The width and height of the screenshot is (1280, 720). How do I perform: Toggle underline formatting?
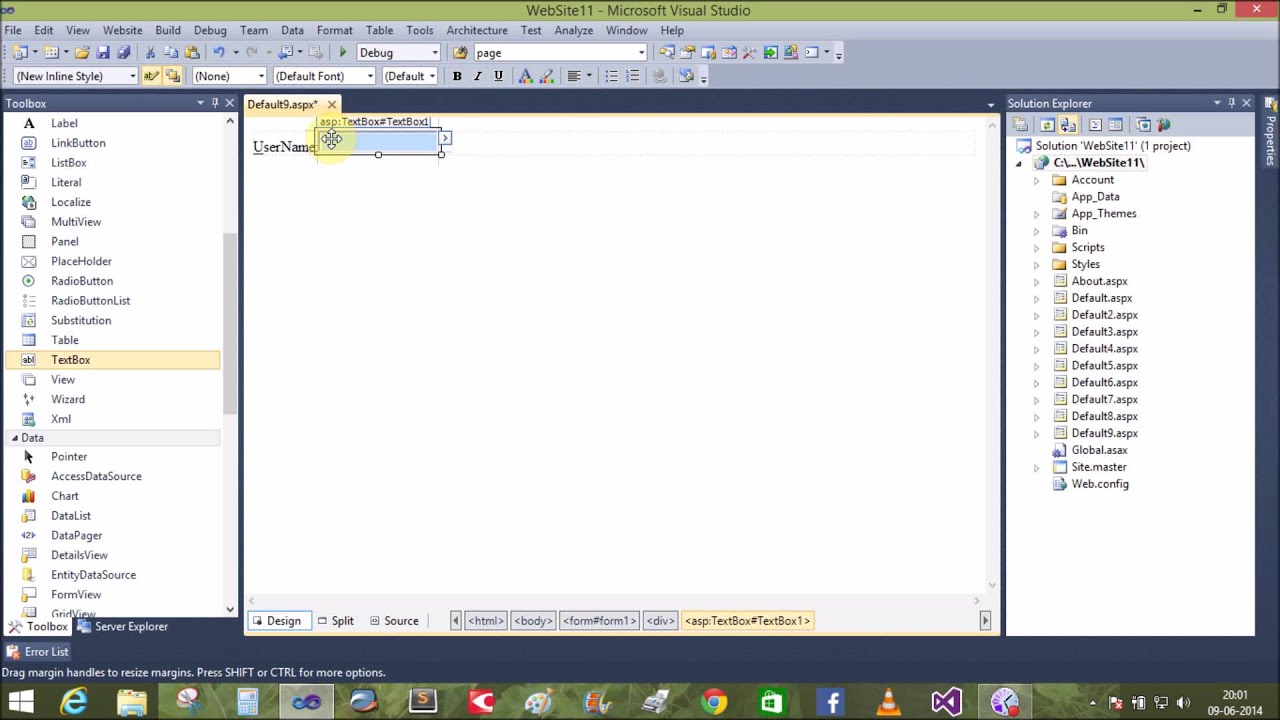coord(498,76)
